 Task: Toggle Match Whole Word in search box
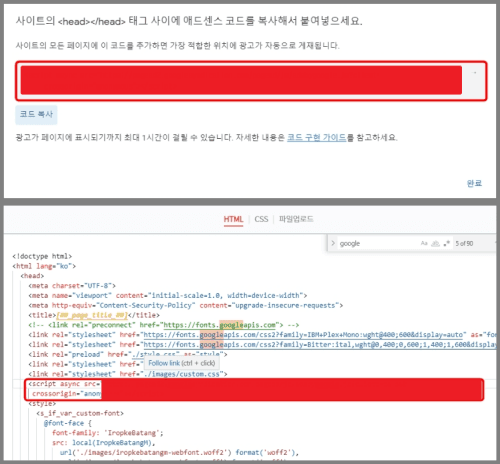(x=435, y=243)
